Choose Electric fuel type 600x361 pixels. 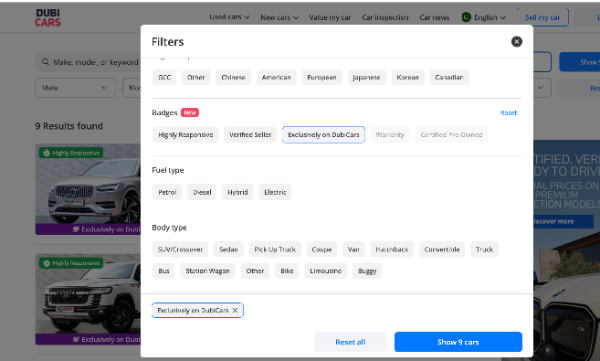275,192
